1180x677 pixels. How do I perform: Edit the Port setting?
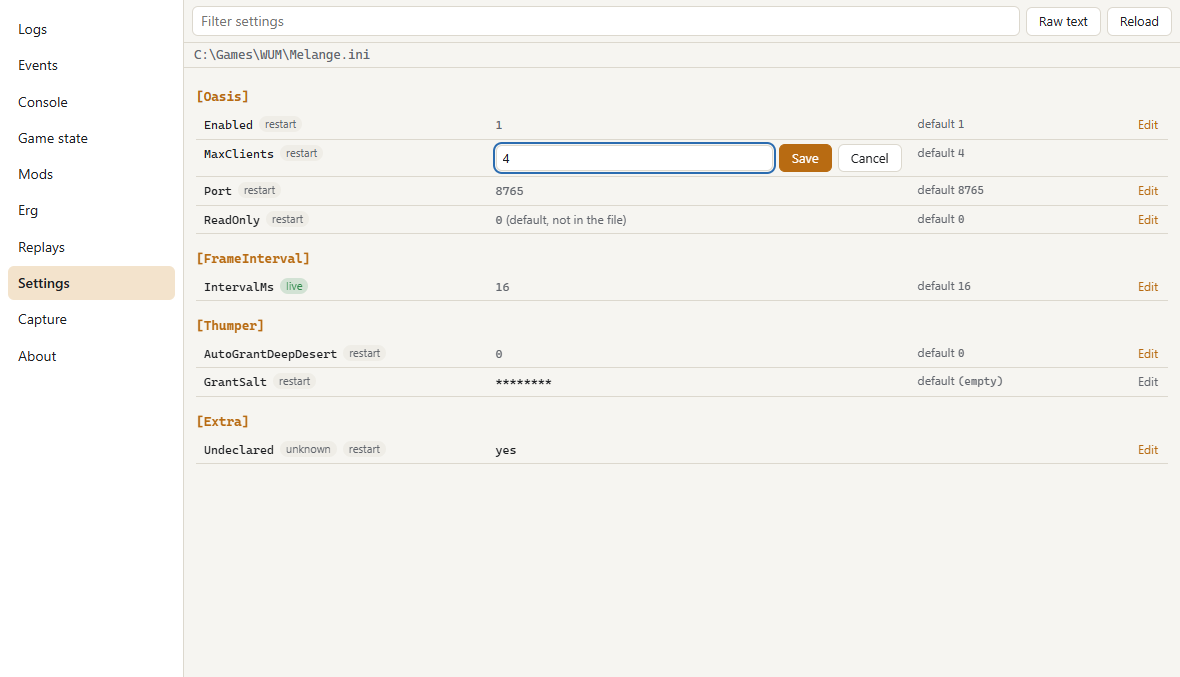click(1148, 191)
